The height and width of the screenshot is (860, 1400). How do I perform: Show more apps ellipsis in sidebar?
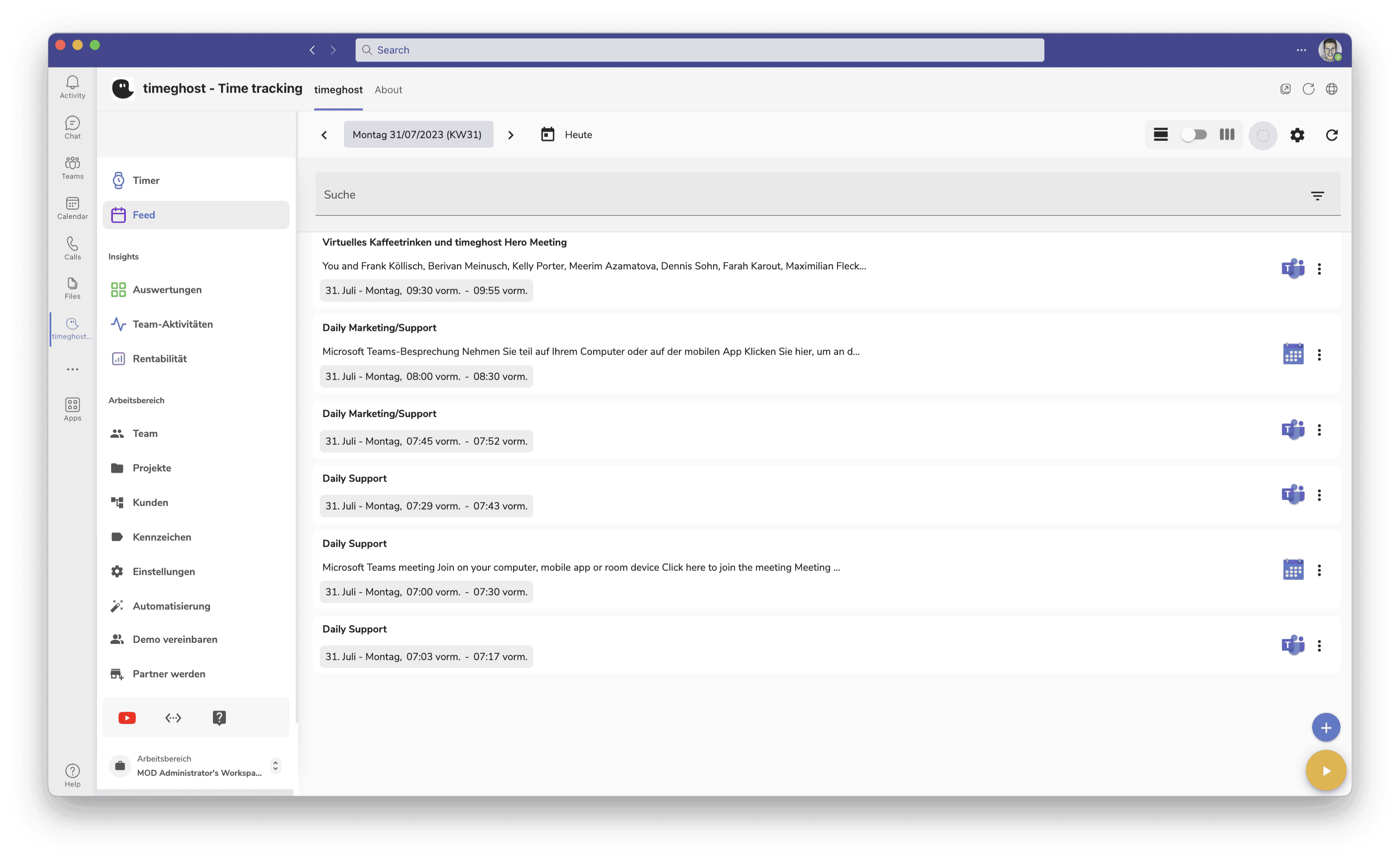pyautogui.click(x=72, y=370)
